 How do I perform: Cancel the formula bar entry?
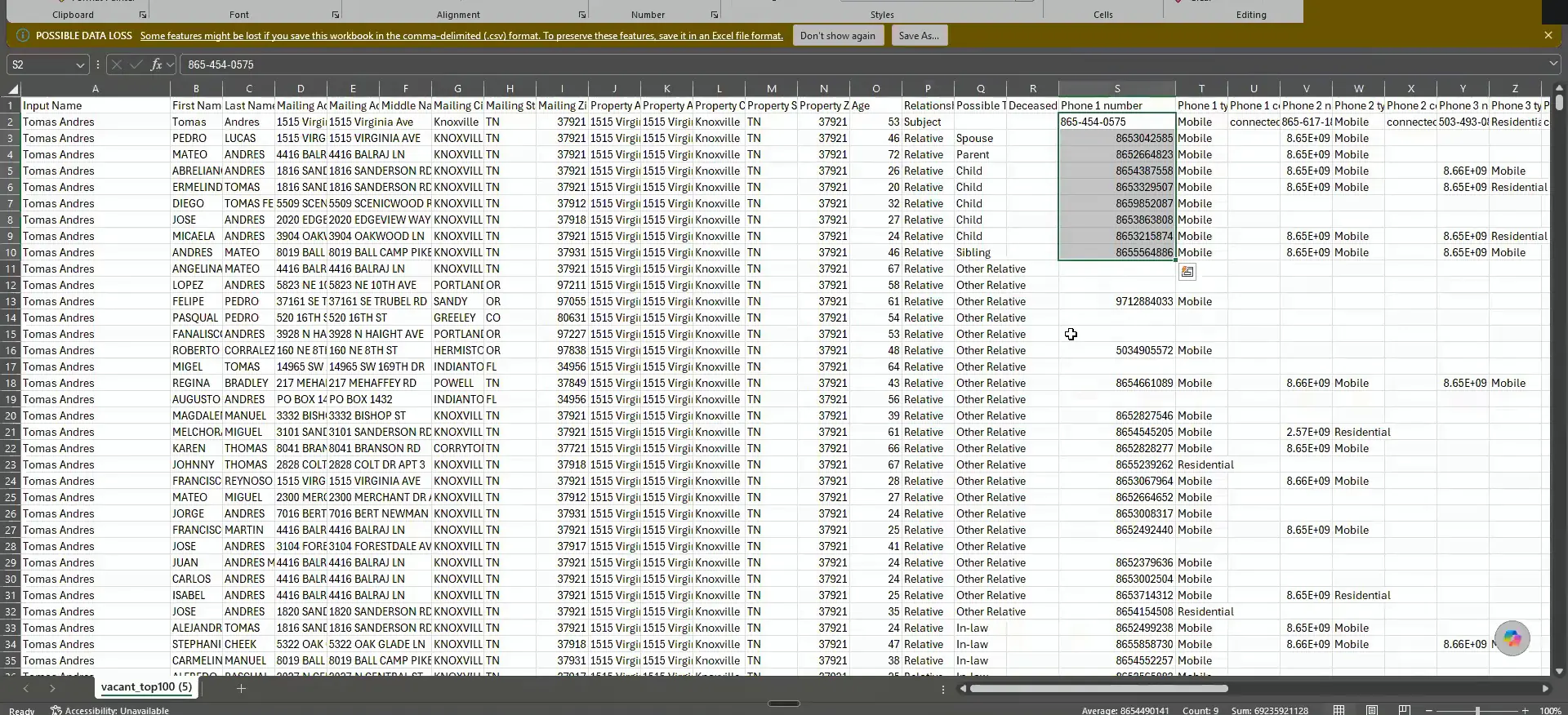coord(117,64)
